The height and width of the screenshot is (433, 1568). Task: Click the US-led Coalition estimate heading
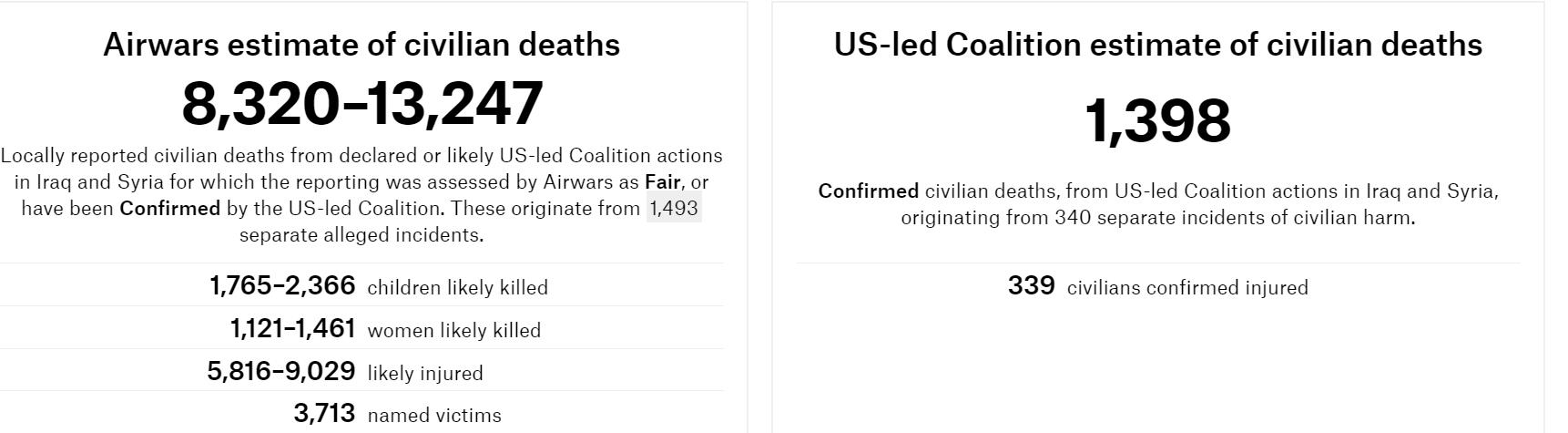[1157, 45]
